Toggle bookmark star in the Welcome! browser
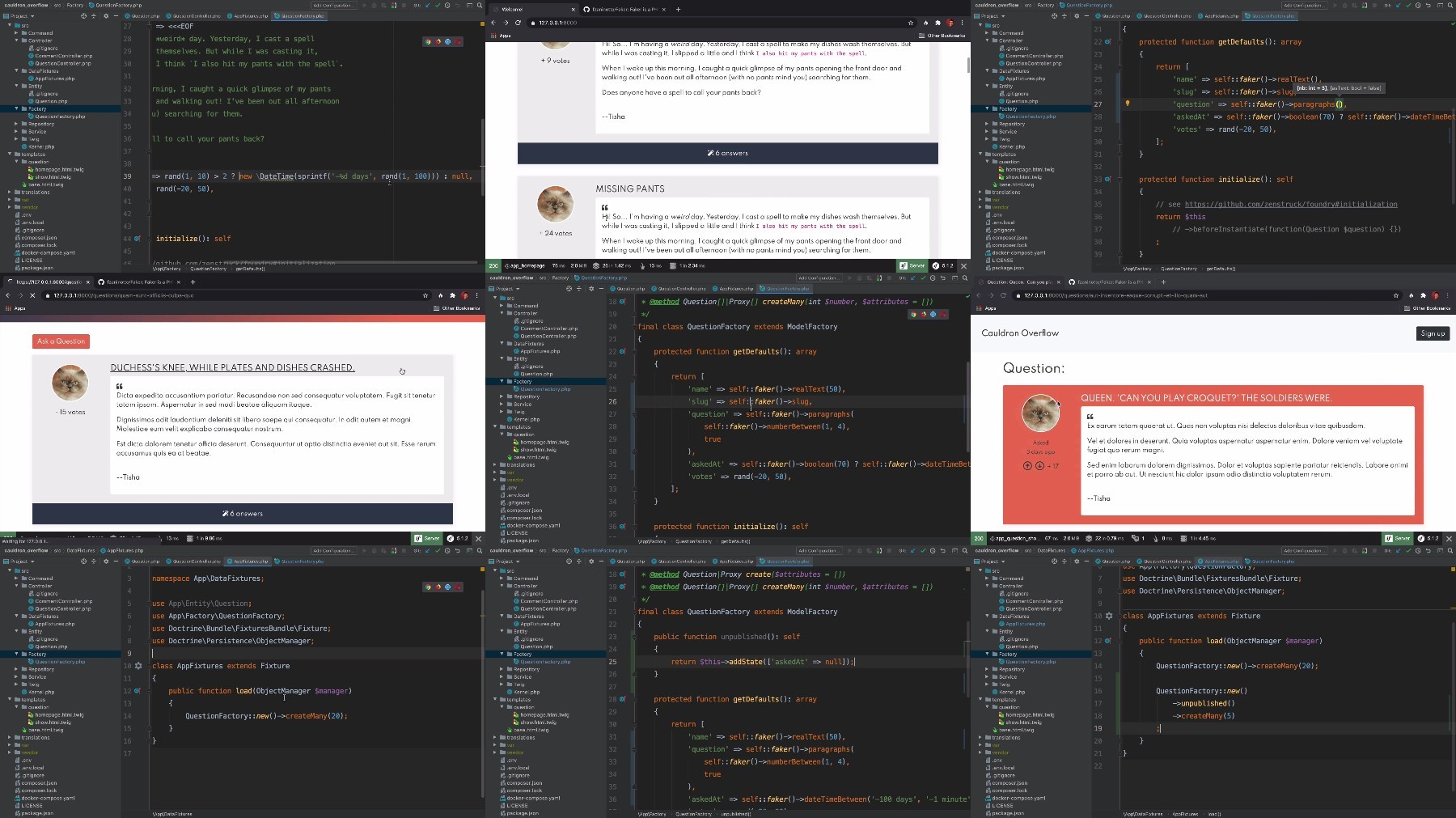The height and width of the screenshot is (818, 1456). click(911, 23)
